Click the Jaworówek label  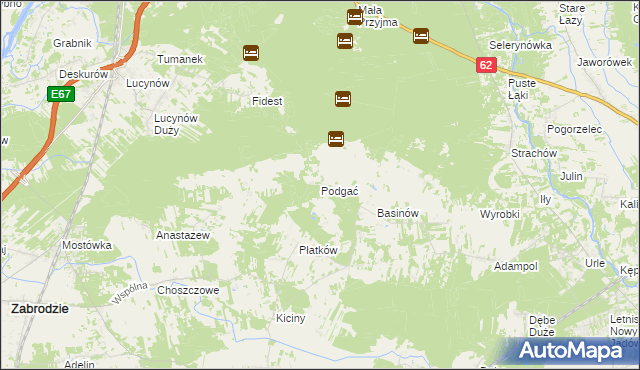pos(604,62)
